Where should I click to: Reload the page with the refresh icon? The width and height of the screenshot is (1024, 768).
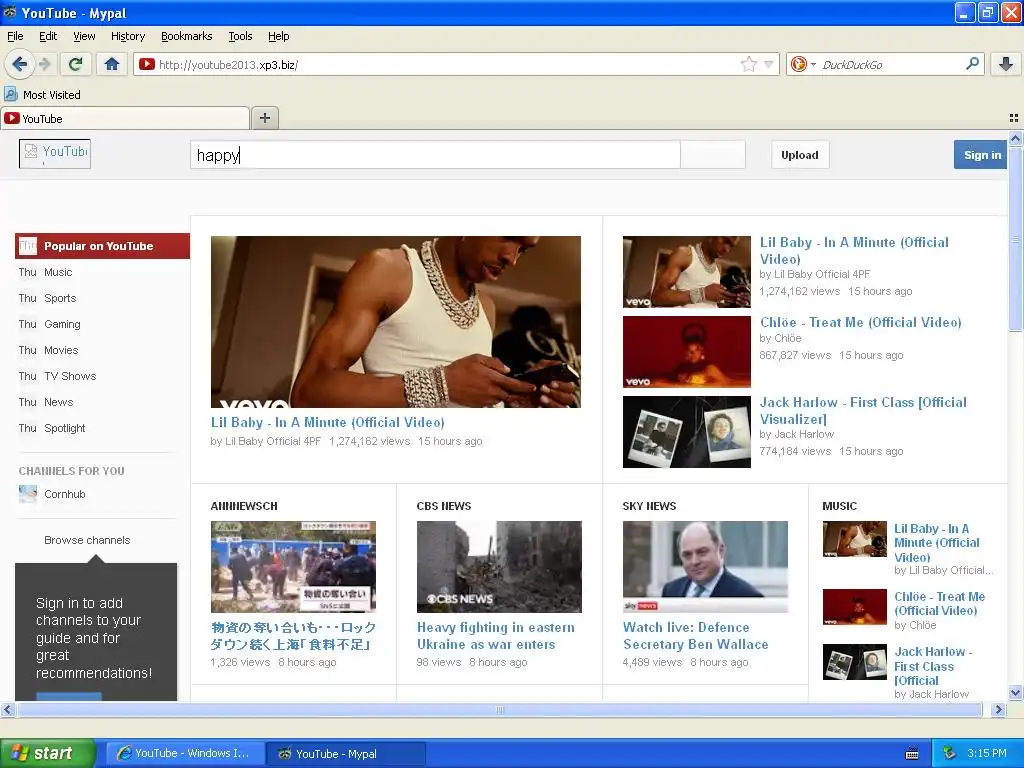[76, 64]
